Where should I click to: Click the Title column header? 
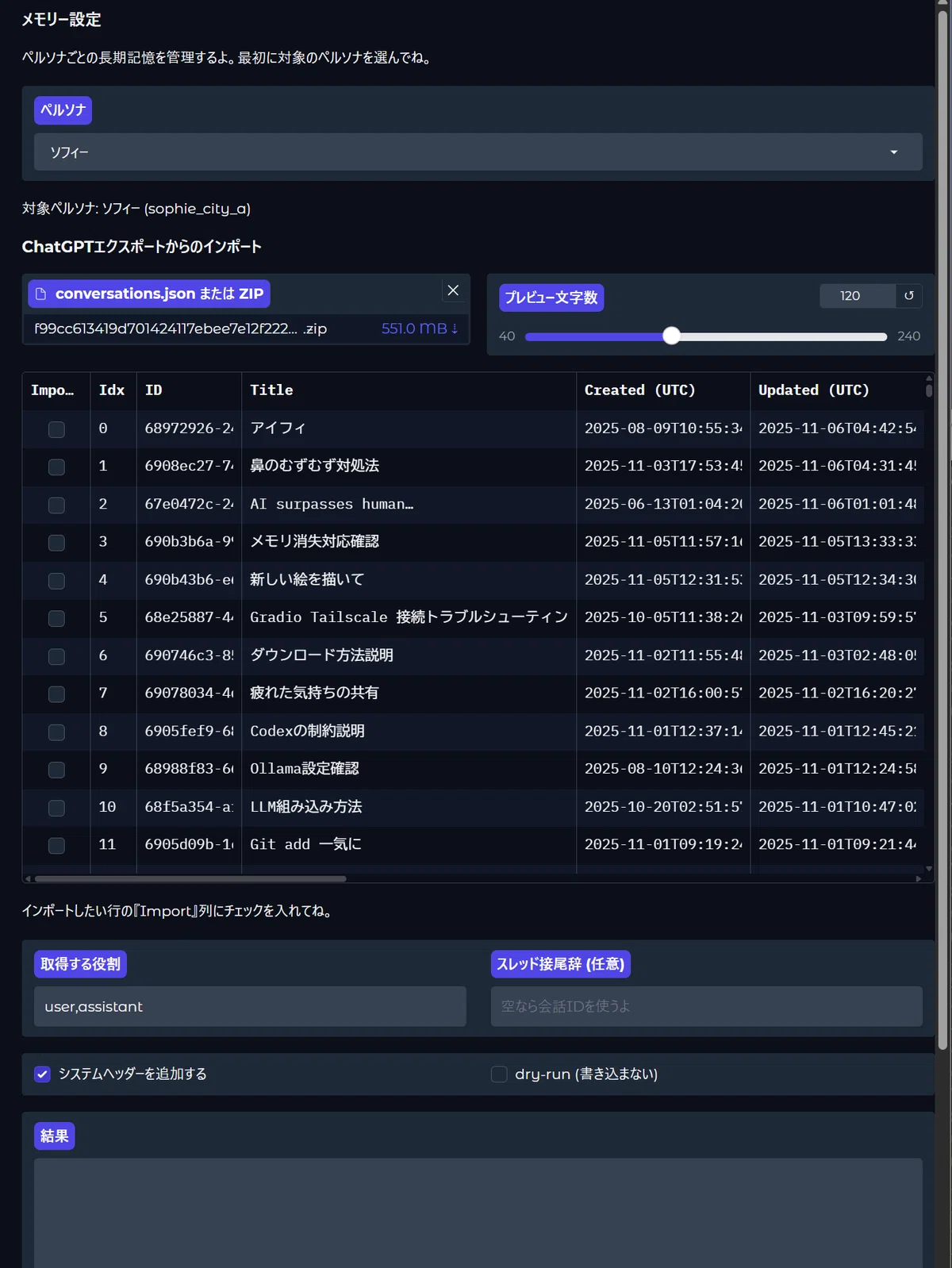(409, 390)
